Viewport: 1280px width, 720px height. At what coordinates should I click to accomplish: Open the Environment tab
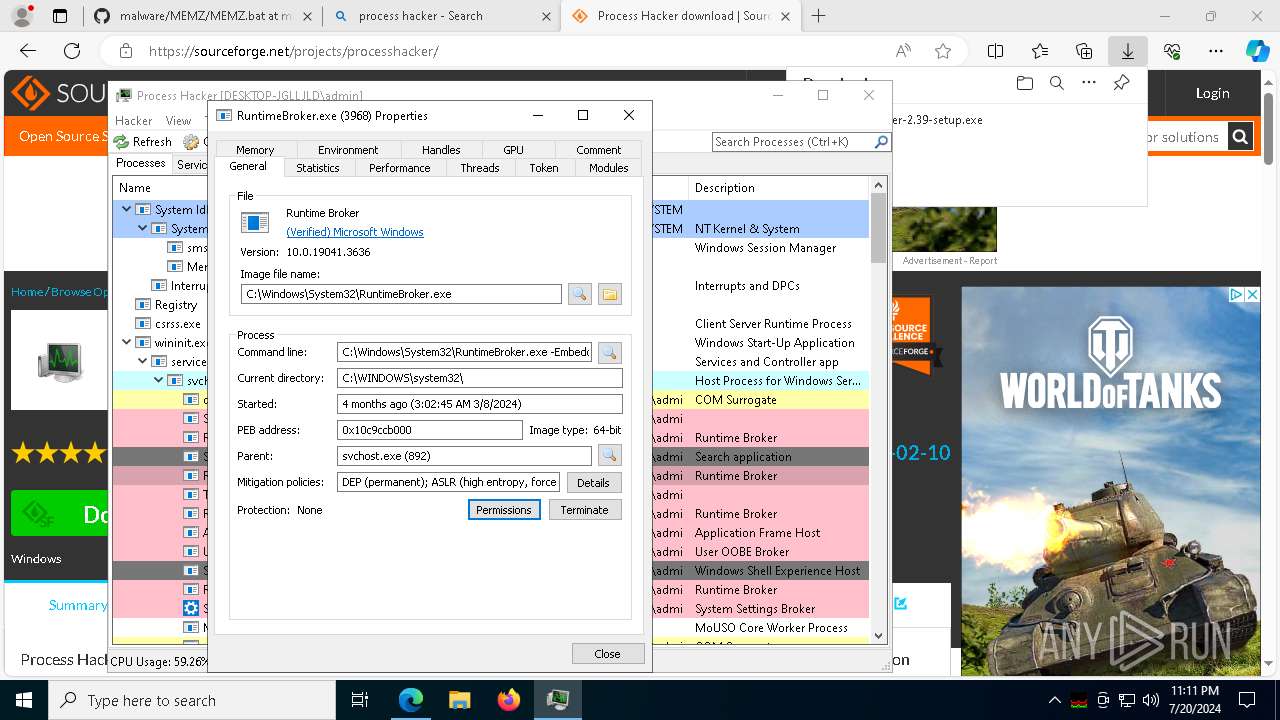[348, 150]
